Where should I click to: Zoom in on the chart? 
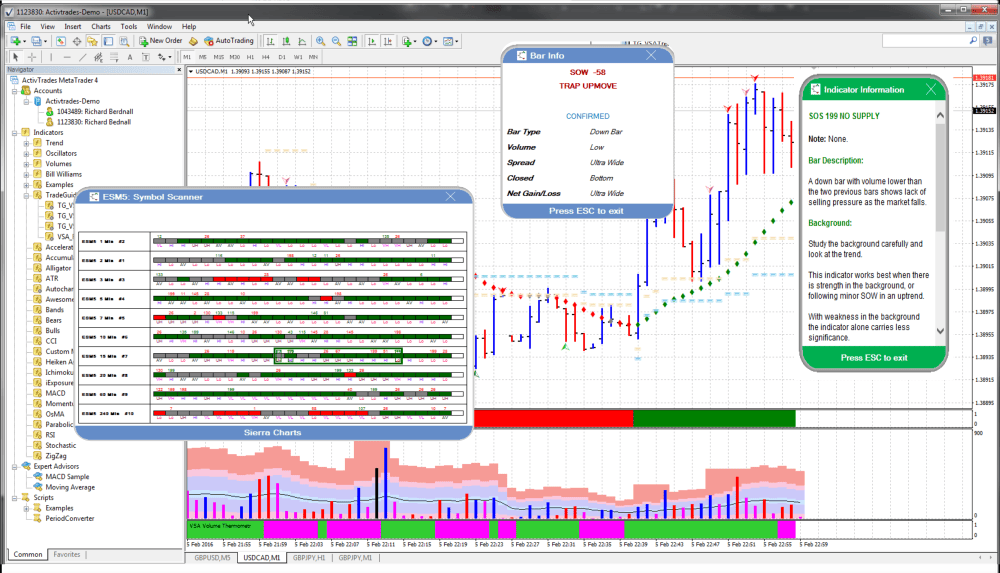[320, 41]
